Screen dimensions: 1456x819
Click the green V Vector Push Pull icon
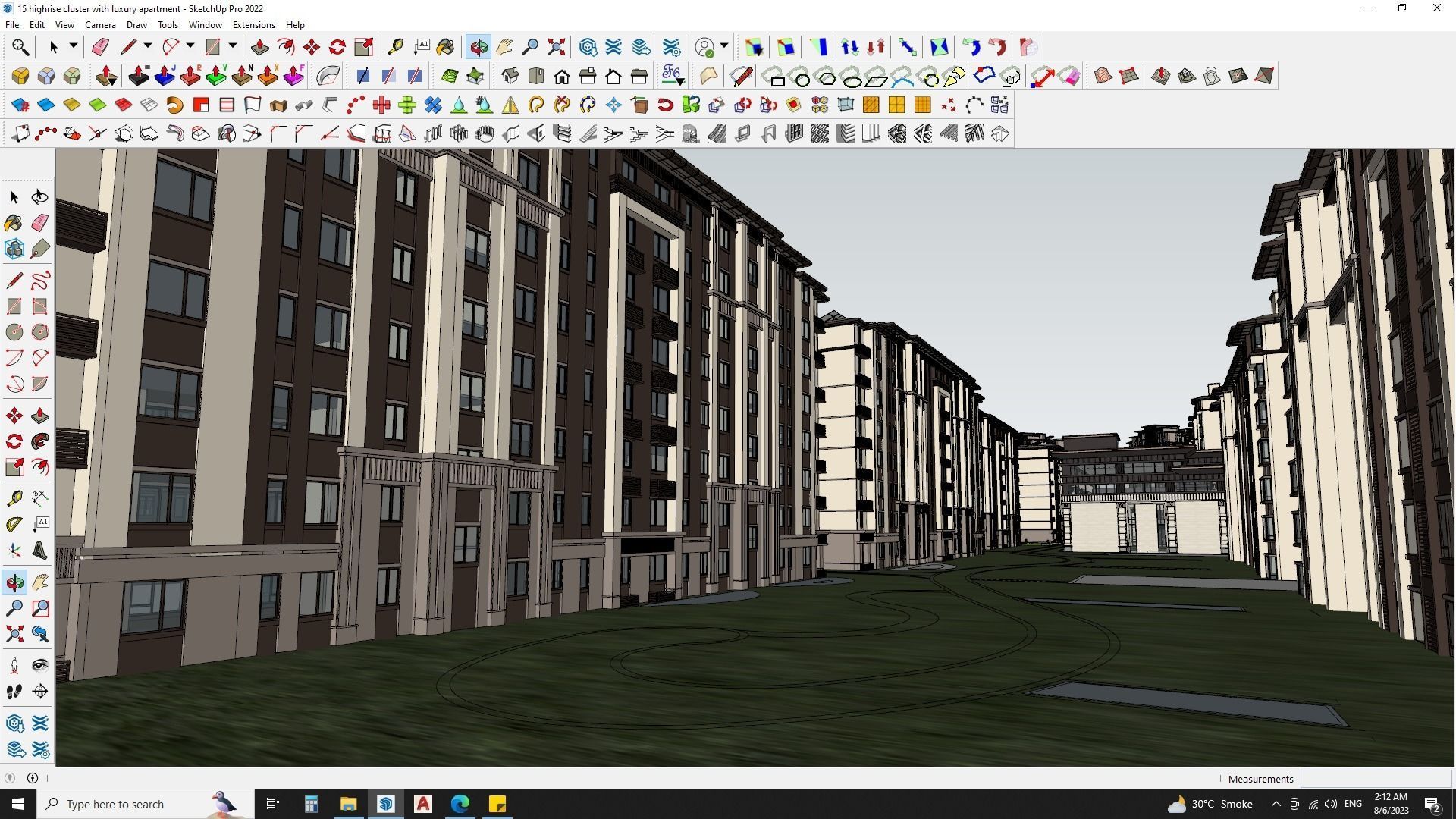(x=216, y=76)
